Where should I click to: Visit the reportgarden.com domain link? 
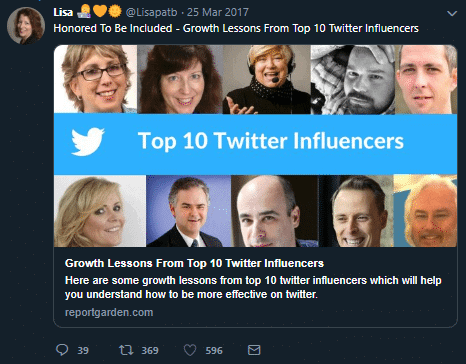tap(109, 312)
